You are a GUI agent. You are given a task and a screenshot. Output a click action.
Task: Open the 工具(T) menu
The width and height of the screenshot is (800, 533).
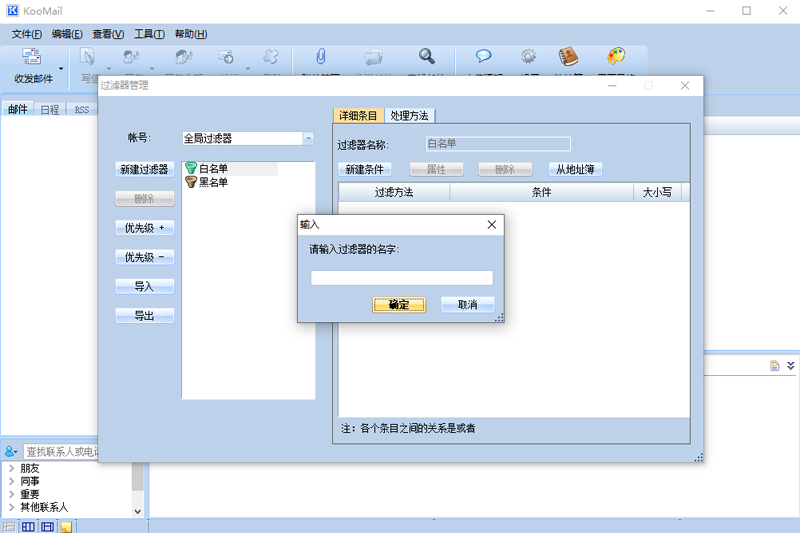point(149,34)
